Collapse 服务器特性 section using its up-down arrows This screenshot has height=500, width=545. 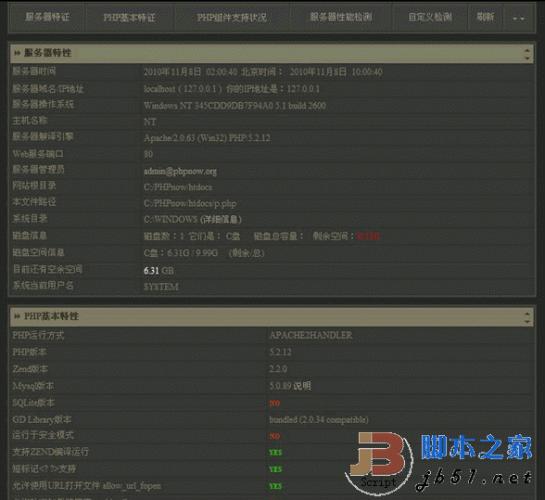527,54
